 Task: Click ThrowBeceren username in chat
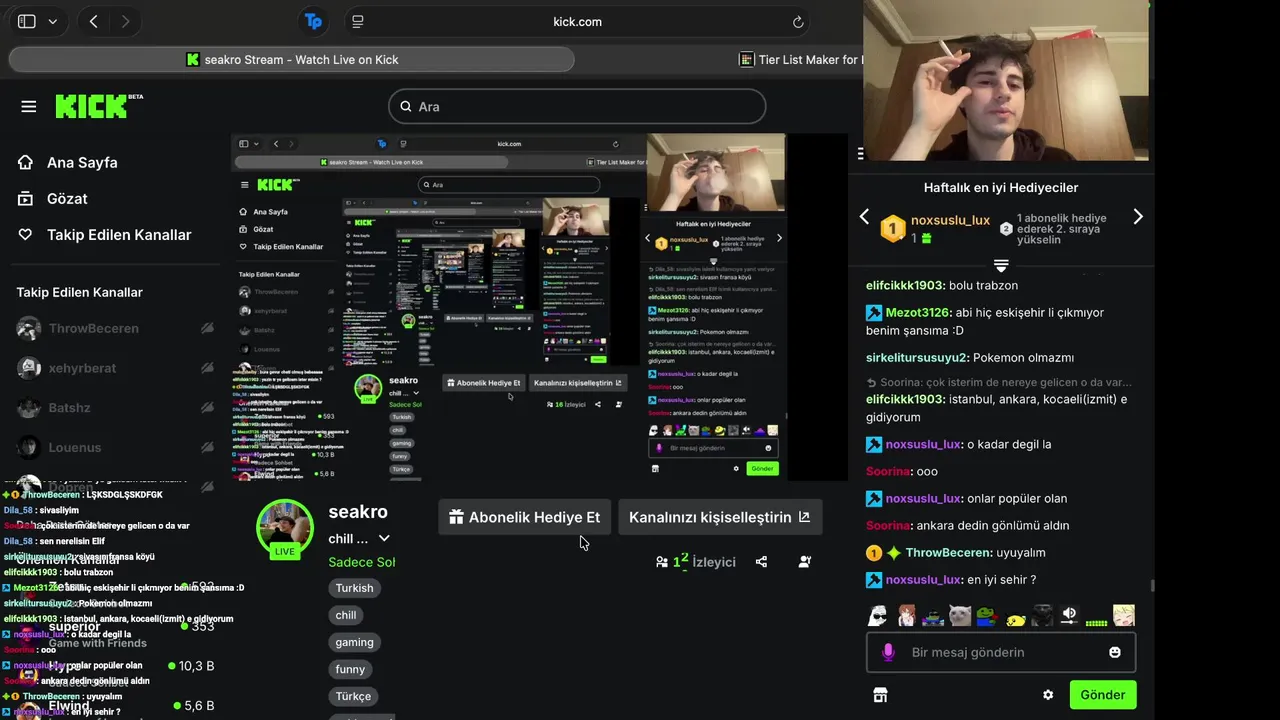948,552
